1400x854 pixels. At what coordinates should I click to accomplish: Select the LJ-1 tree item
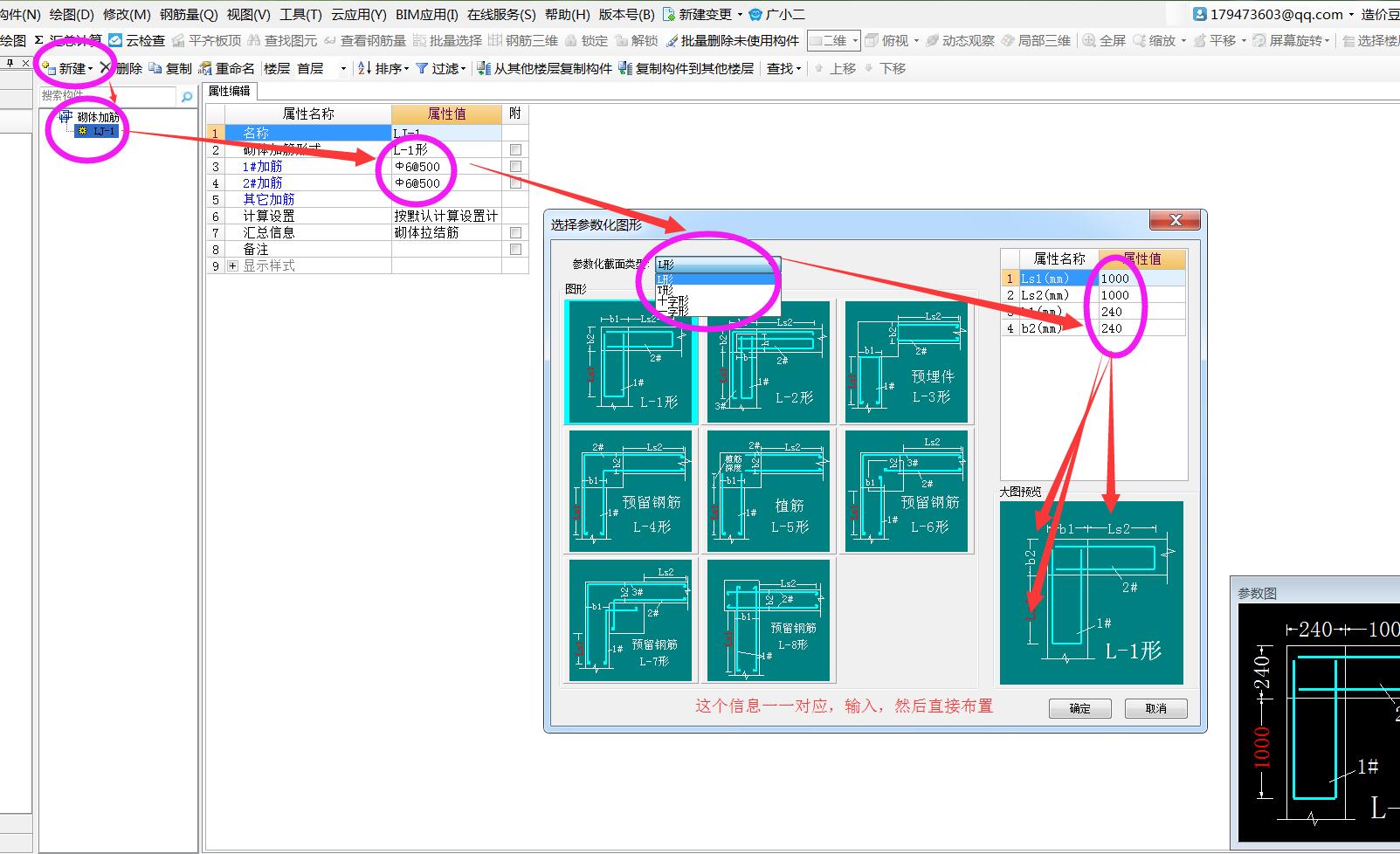pyautogui.click(x=97, y=131)
